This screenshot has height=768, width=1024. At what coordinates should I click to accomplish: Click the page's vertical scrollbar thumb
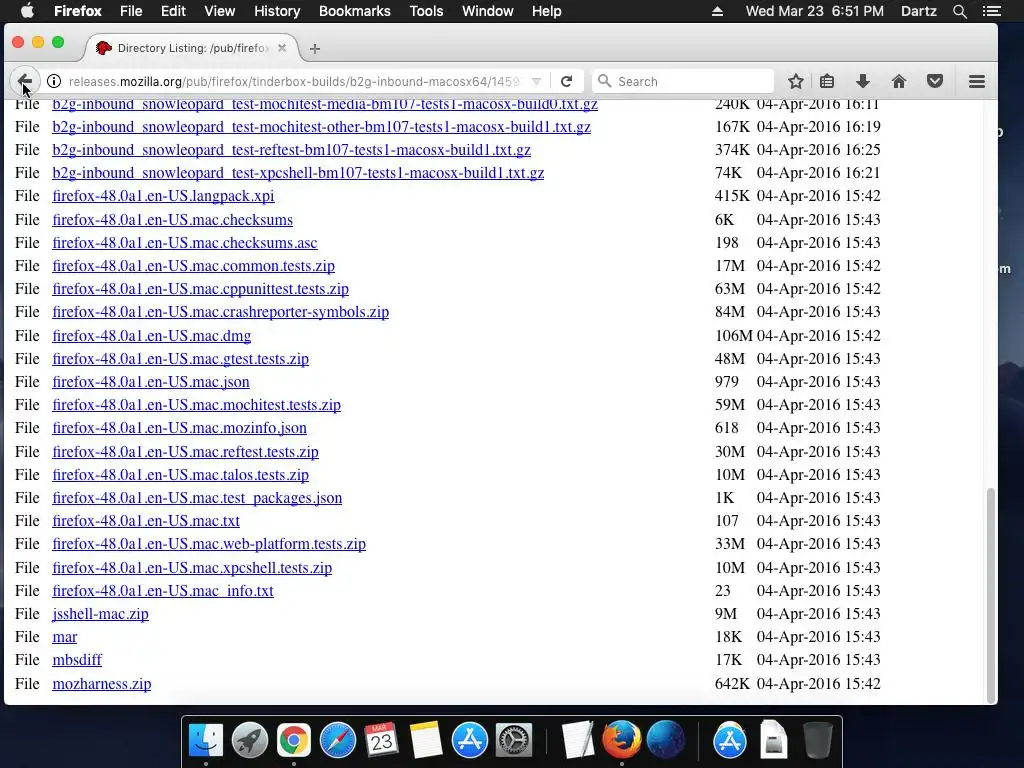coord(991,594)
